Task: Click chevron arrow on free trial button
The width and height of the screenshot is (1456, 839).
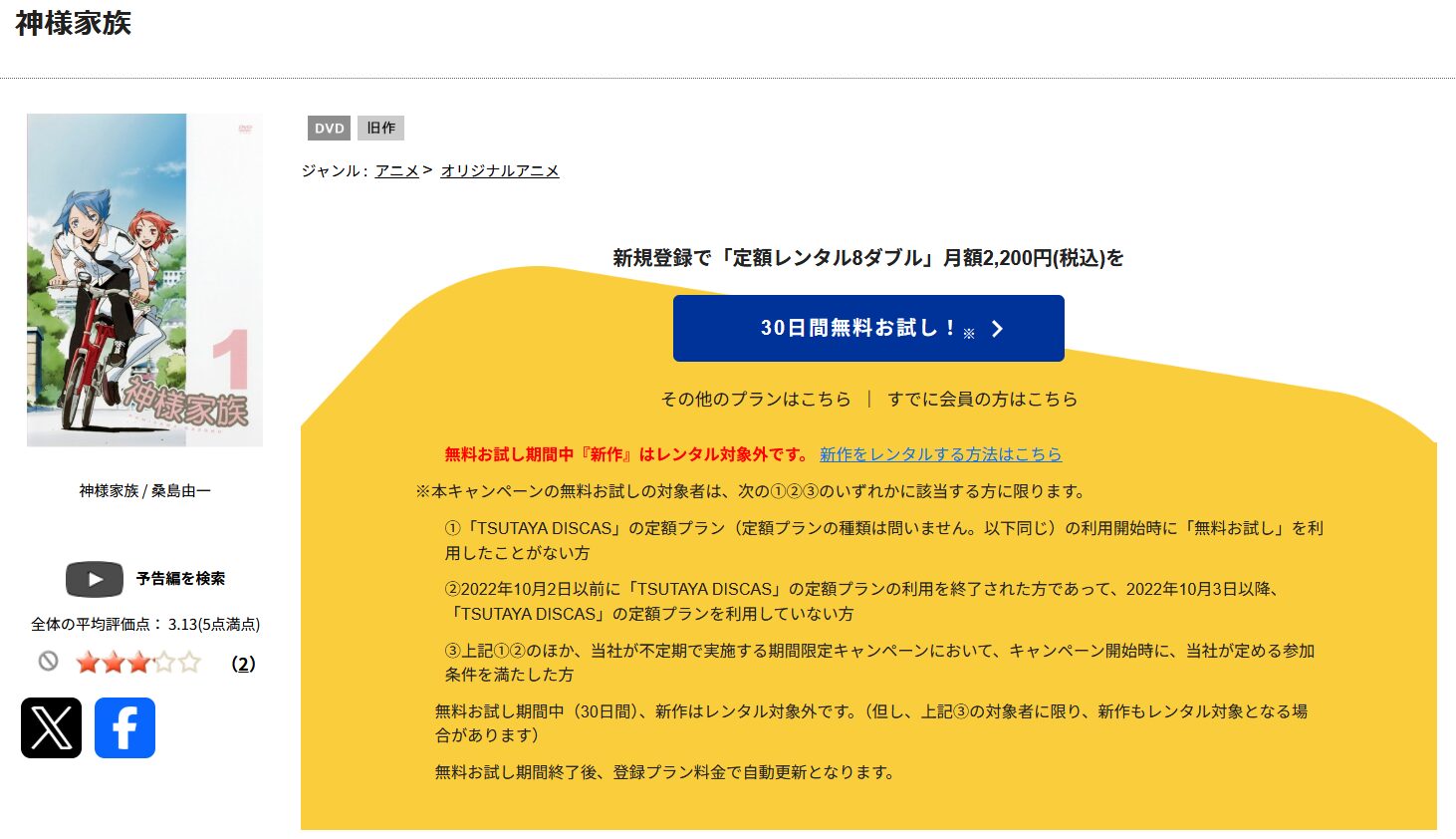Action: [x=997, y=329]
